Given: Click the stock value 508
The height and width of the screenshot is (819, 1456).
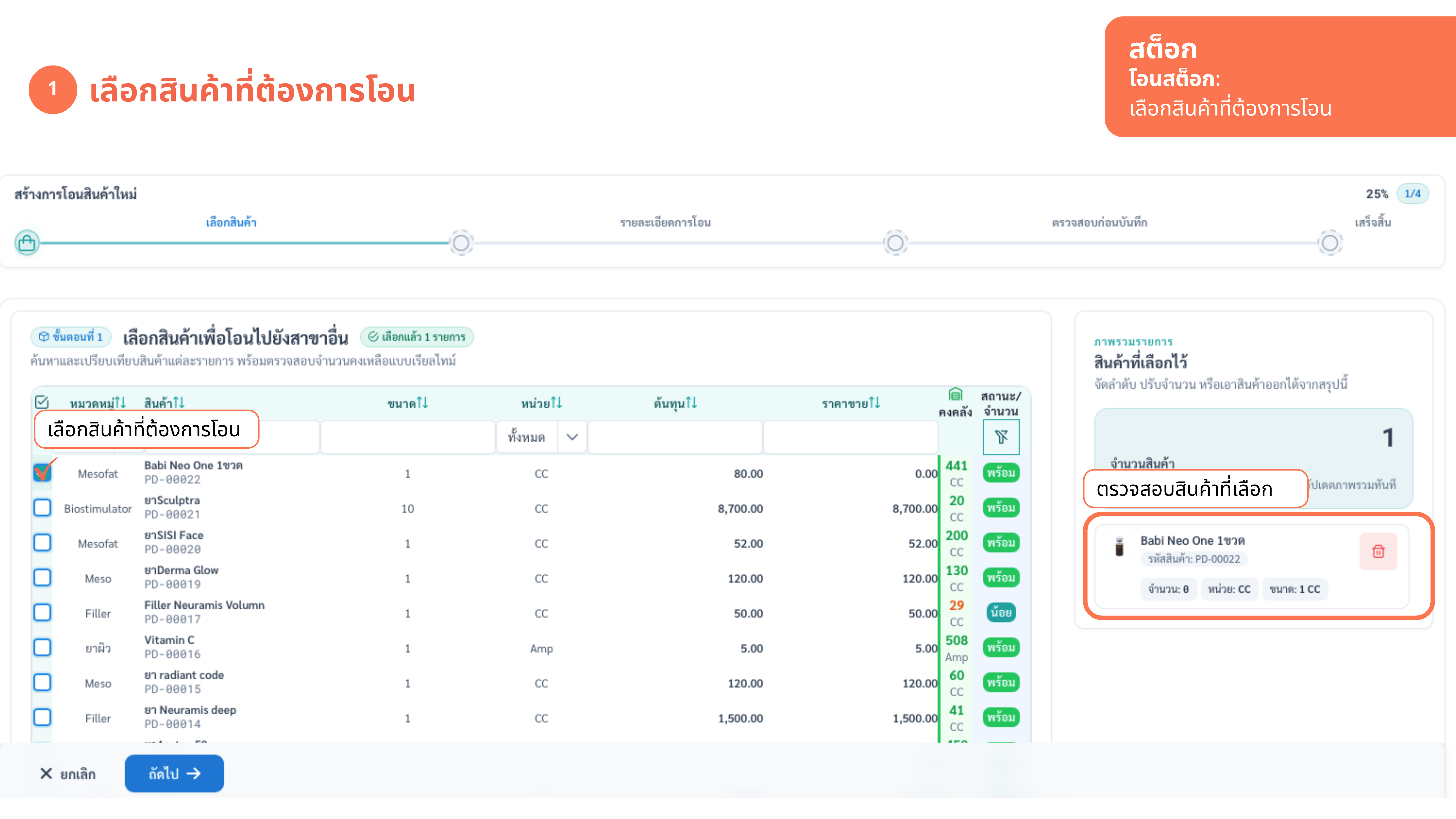Looking at the screenshot, I should point(956,640).
